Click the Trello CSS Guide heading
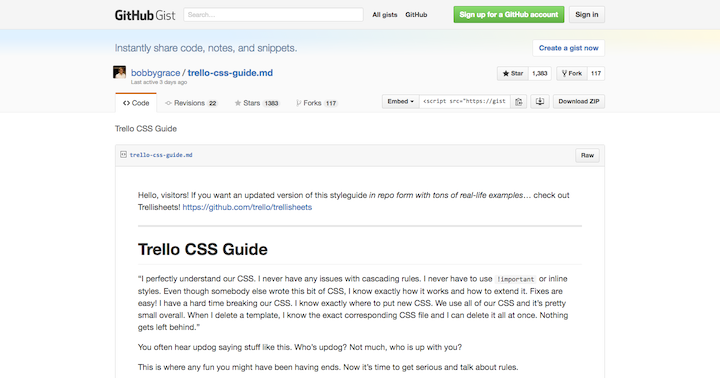This screenshot has width=720, height=378. 202,249
